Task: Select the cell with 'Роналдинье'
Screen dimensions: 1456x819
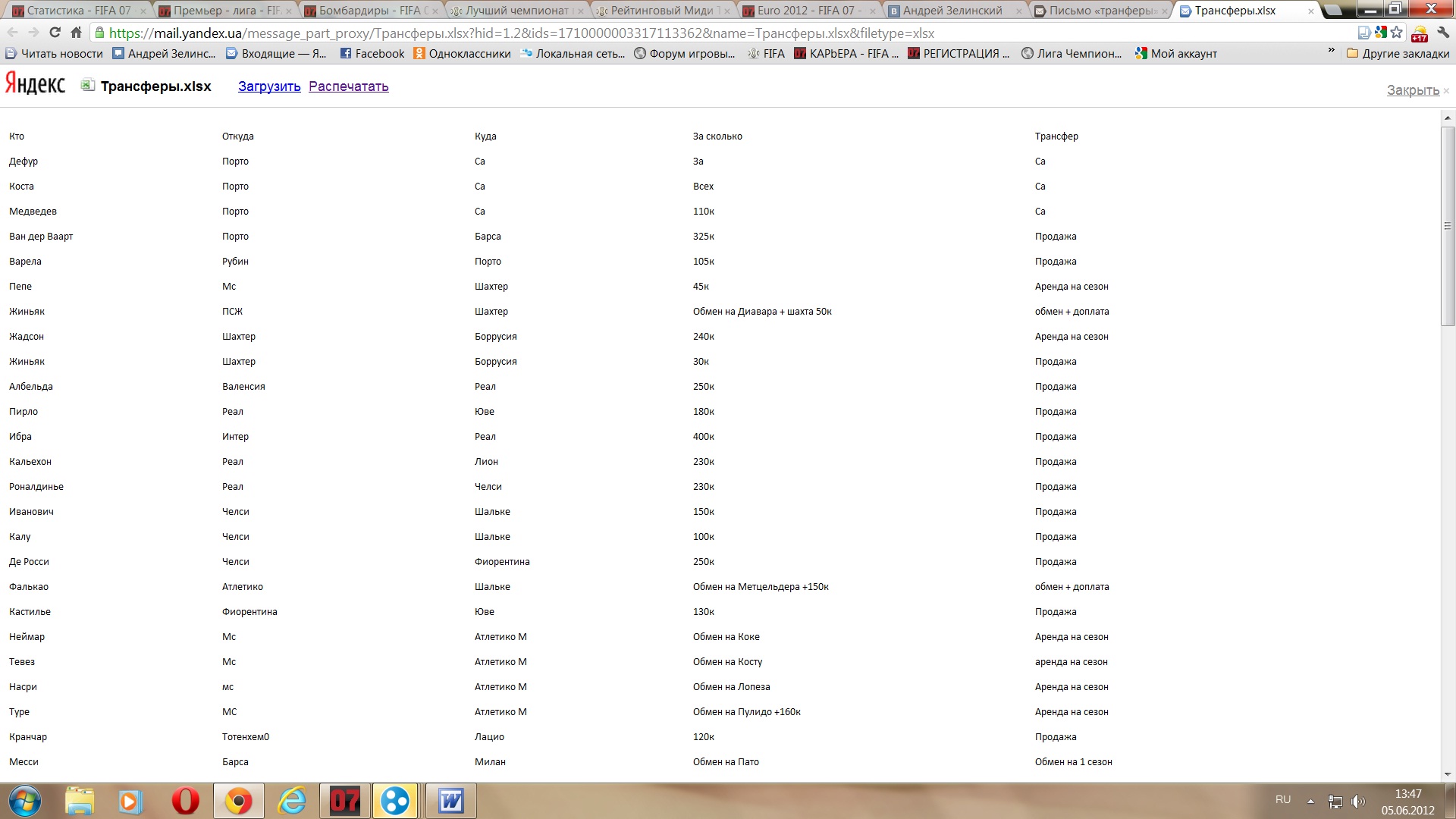Action: tap(36, 487)
